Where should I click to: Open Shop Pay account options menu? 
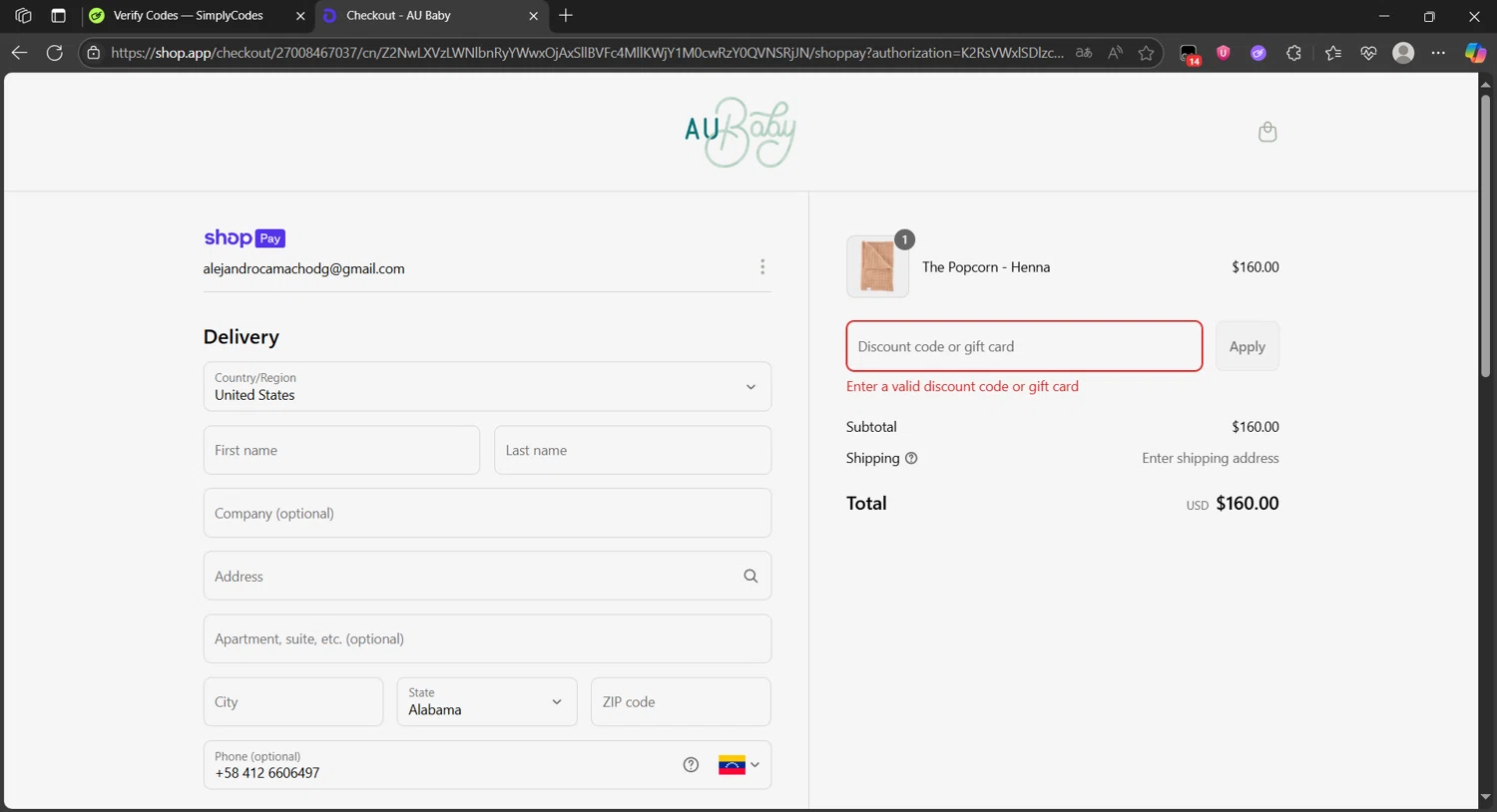pyautogui.click(x=762, y=267)
